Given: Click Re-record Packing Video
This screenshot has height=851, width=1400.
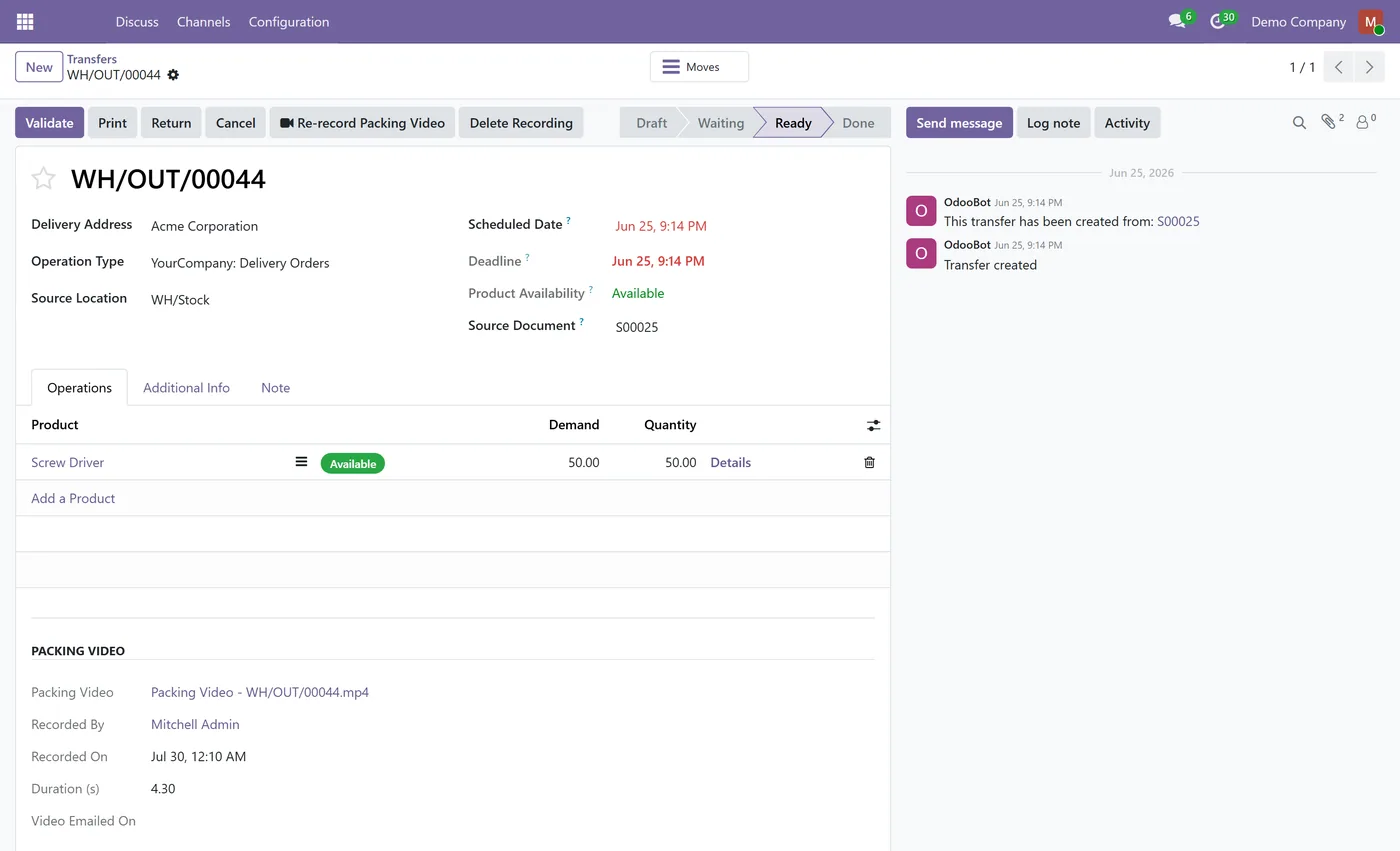Looking at the screenshot, I should (x=362, y=123).
